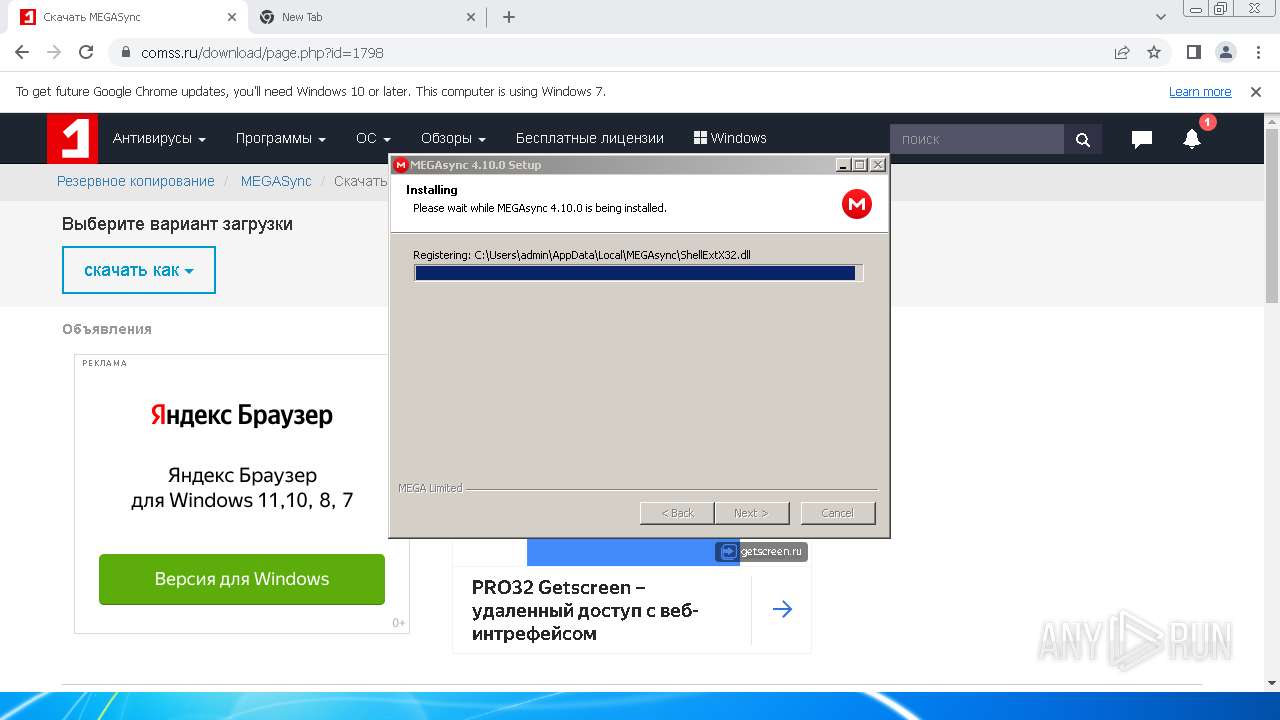Open the Windows section link
This screenshot has width=1280, height=720.
(x=730, y=138)
